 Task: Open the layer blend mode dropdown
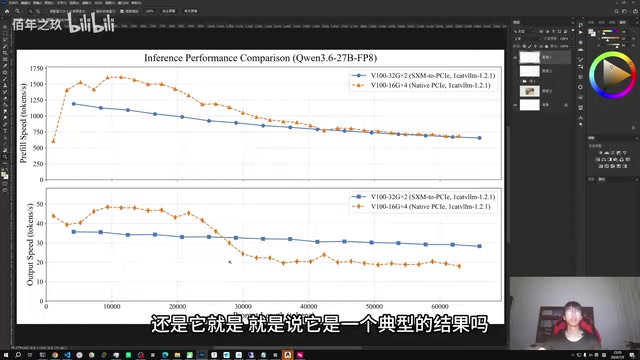click(527, 39)
